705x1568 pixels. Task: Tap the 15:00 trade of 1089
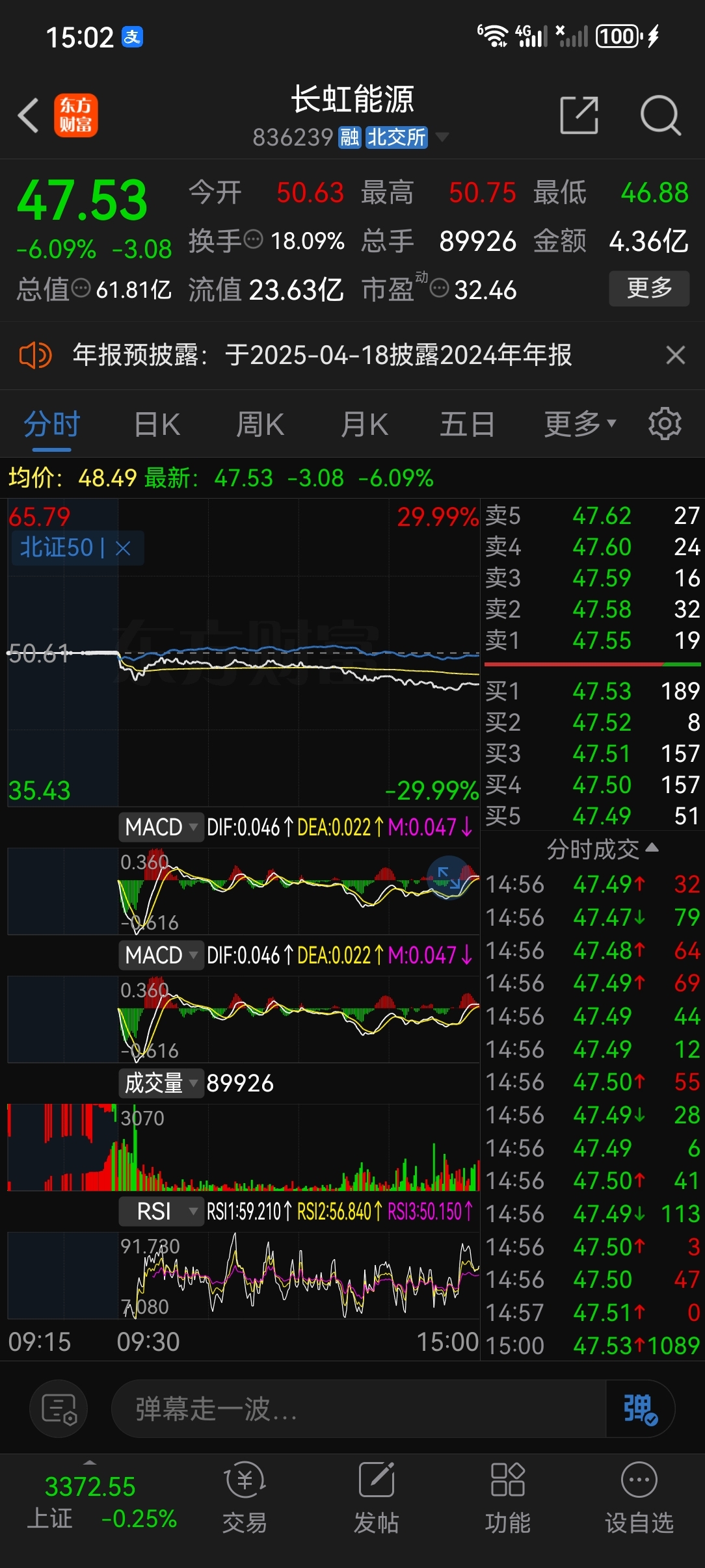[x=592, y=1346]
